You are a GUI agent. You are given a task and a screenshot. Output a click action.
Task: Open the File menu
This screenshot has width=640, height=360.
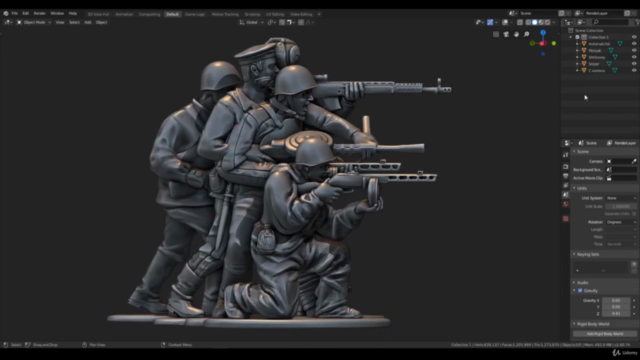[15, 13]
